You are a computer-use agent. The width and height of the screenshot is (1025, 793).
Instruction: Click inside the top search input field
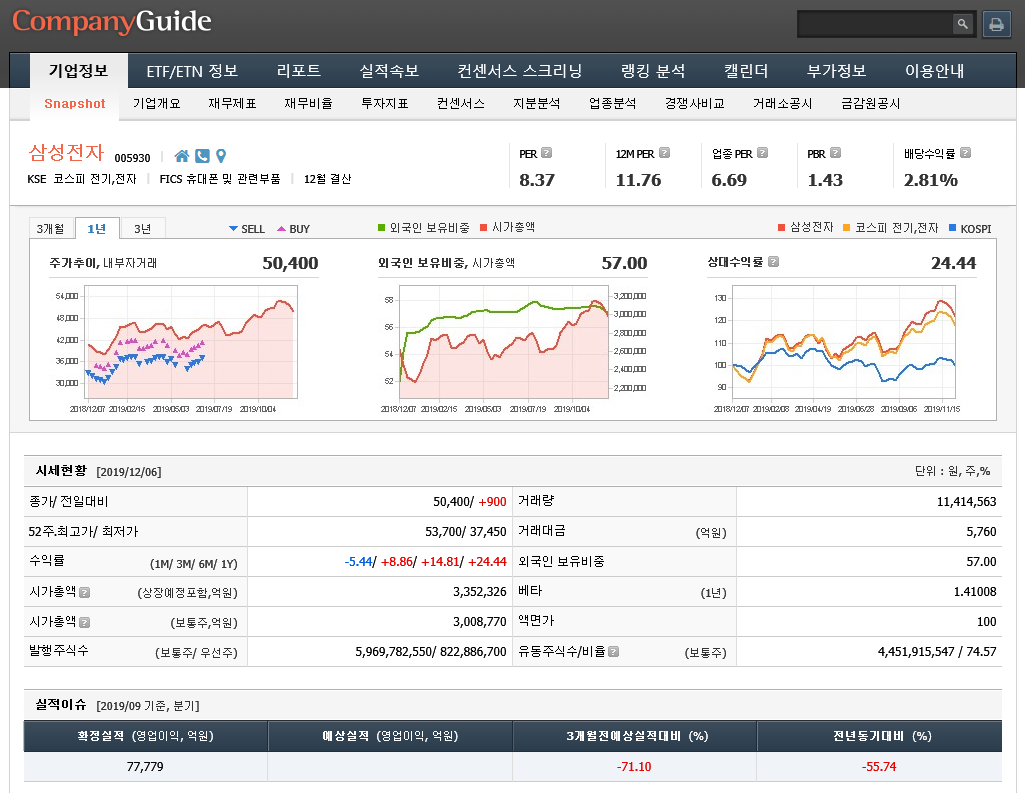pyautogui.click(x=875, y=24)
